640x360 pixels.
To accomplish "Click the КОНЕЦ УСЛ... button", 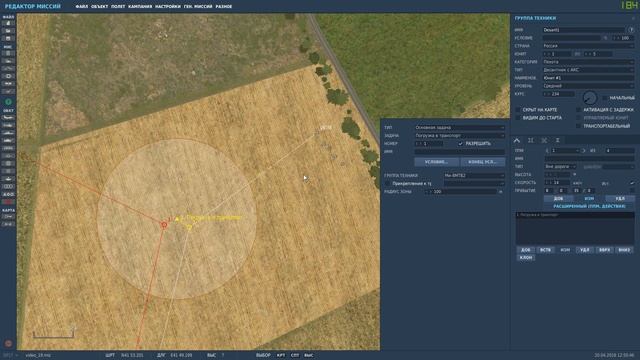I will coord(483,162).
